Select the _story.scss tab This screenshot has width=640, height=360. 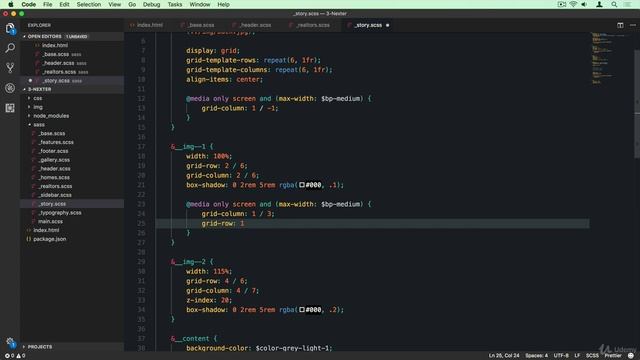point(368,25)
